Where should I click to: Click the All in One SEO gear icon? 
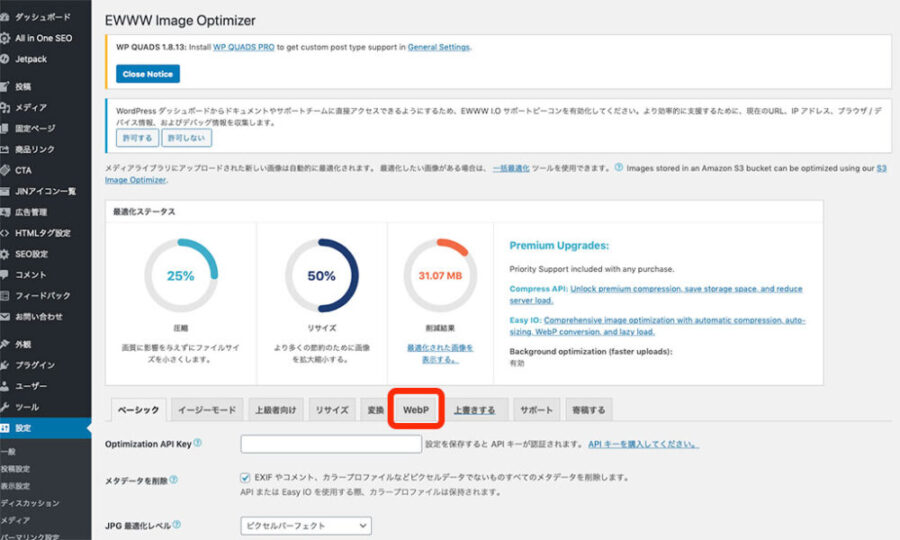[x=5, y=38]
